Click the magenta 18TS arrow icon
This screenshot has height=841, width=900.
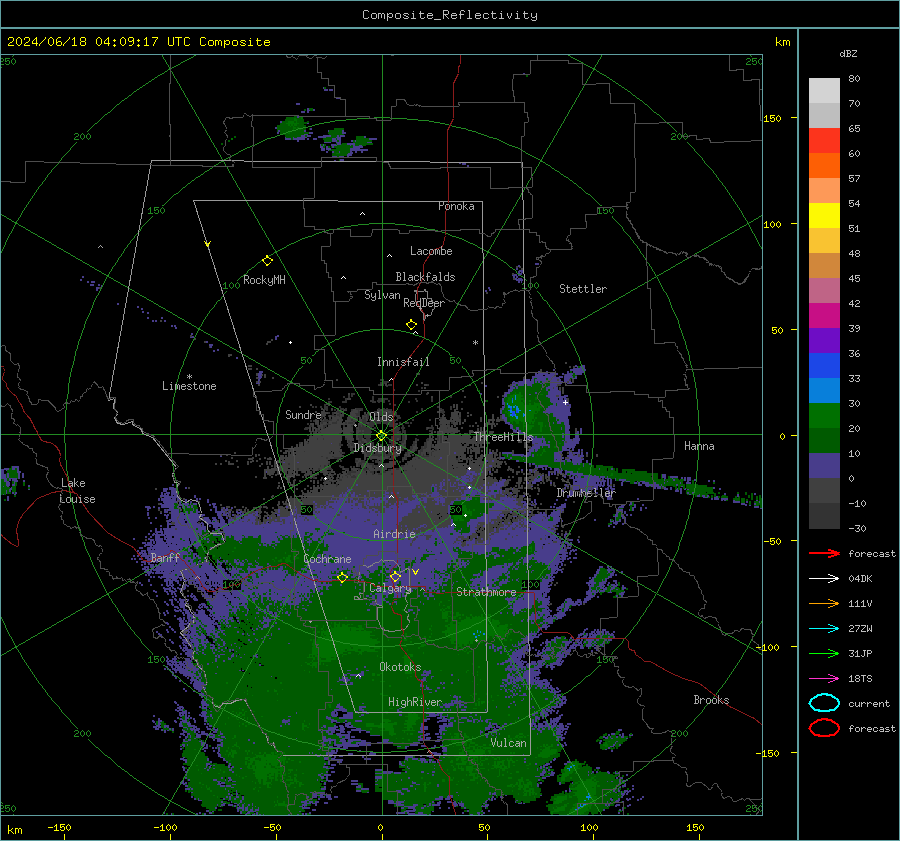(824, 678)
